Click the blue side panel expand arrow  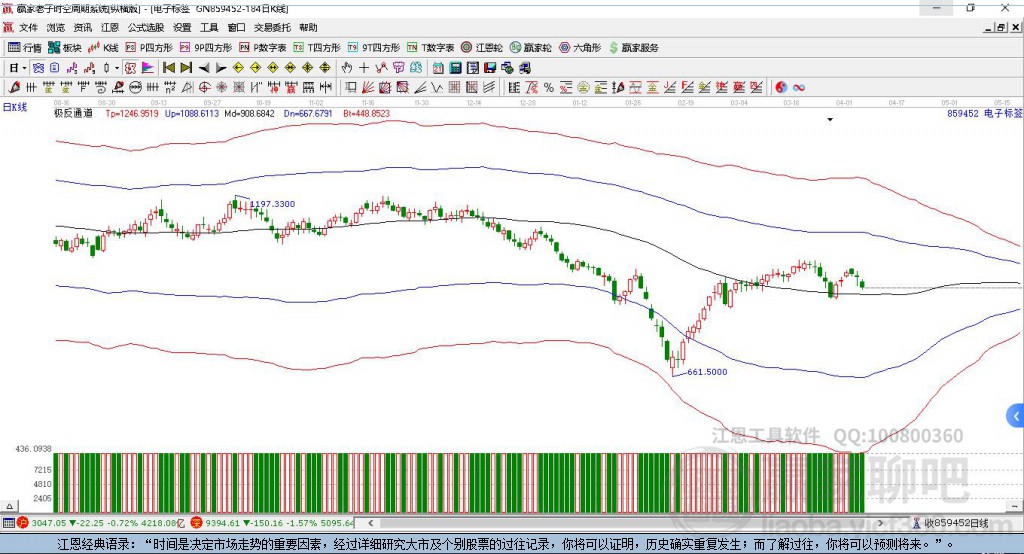click(x=1016, y=416)
